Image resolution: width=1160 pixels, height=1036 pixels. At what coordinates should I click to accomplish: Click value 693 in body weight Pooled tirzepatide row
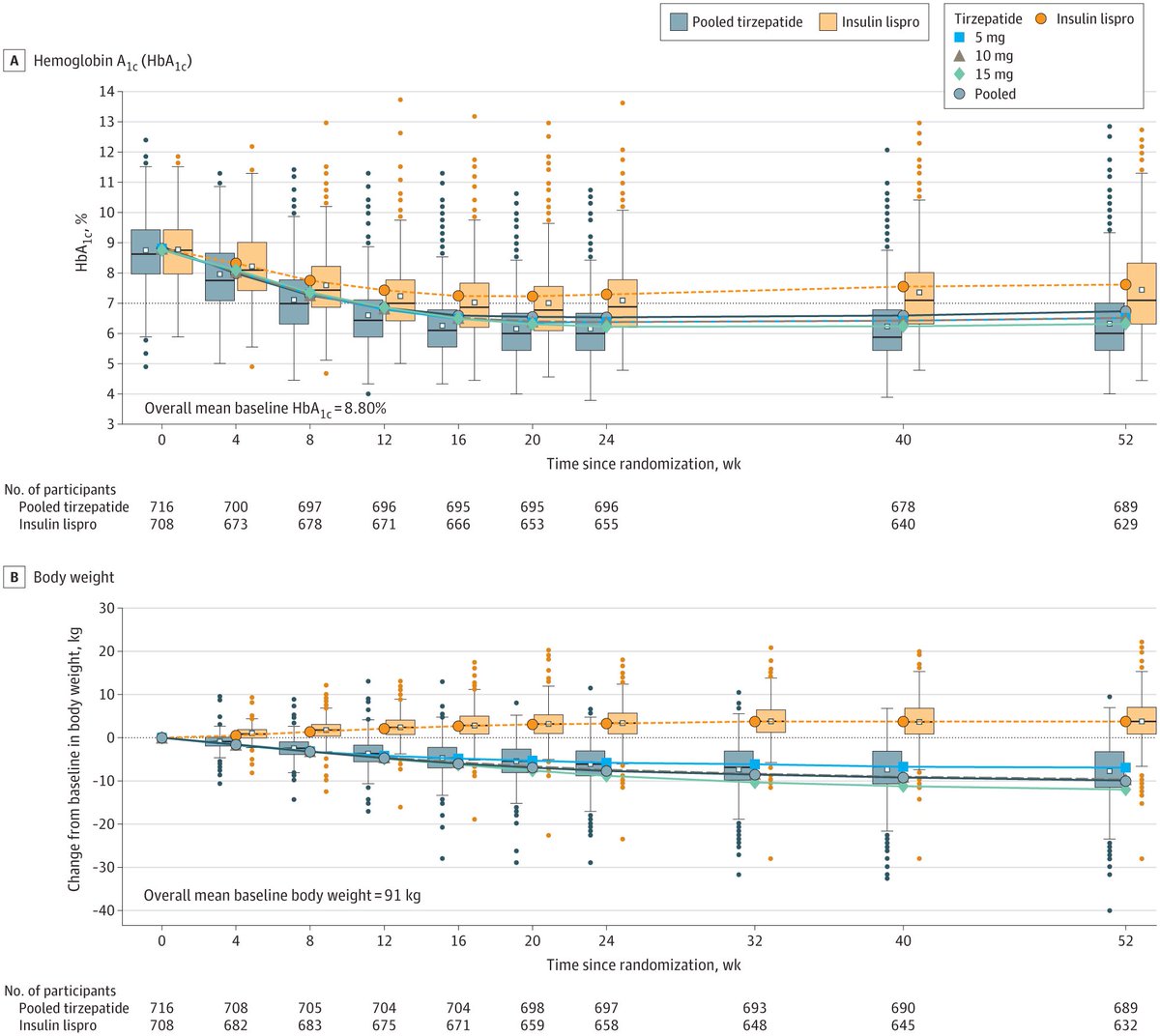(755, 1008)
